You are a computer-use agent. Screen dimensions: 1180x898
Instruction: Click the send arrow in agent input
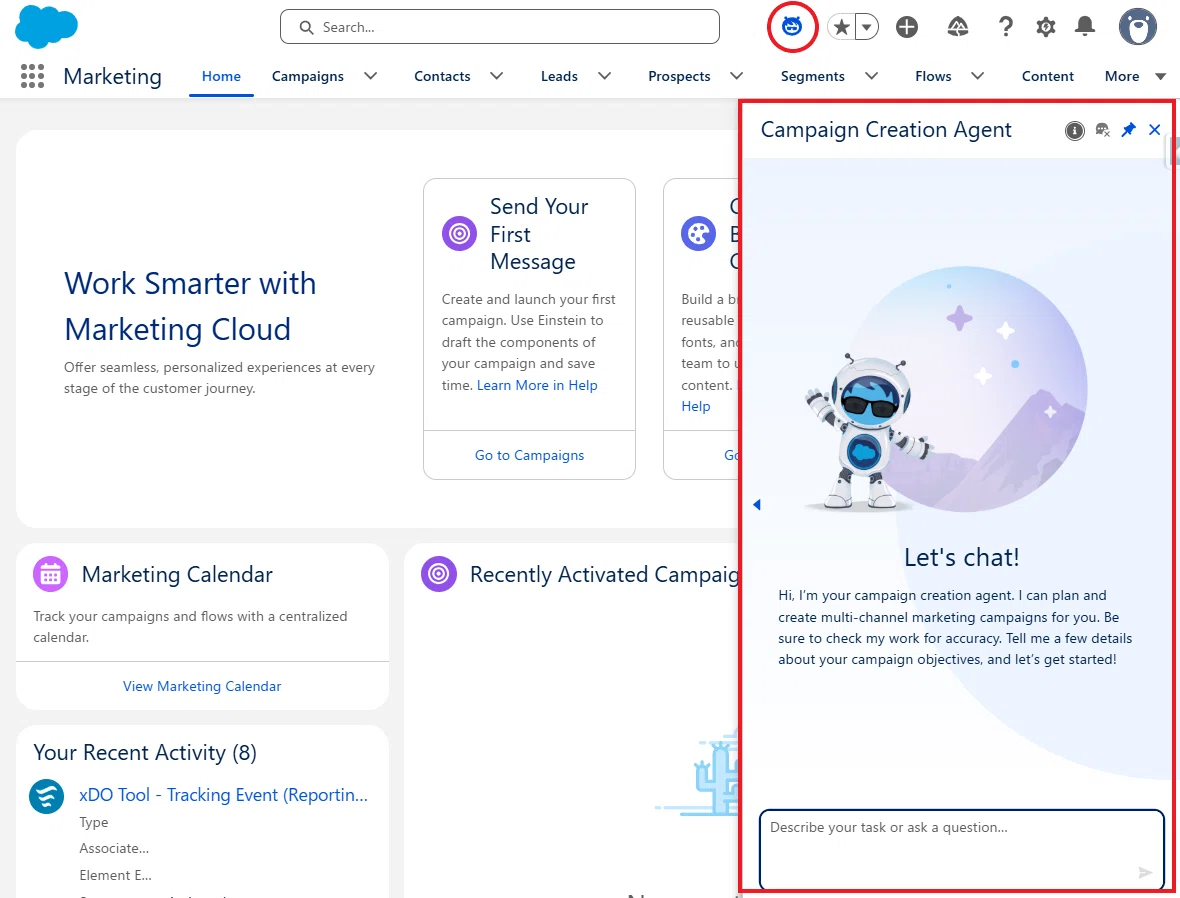pyautogui.click(x=1145, y=872)
